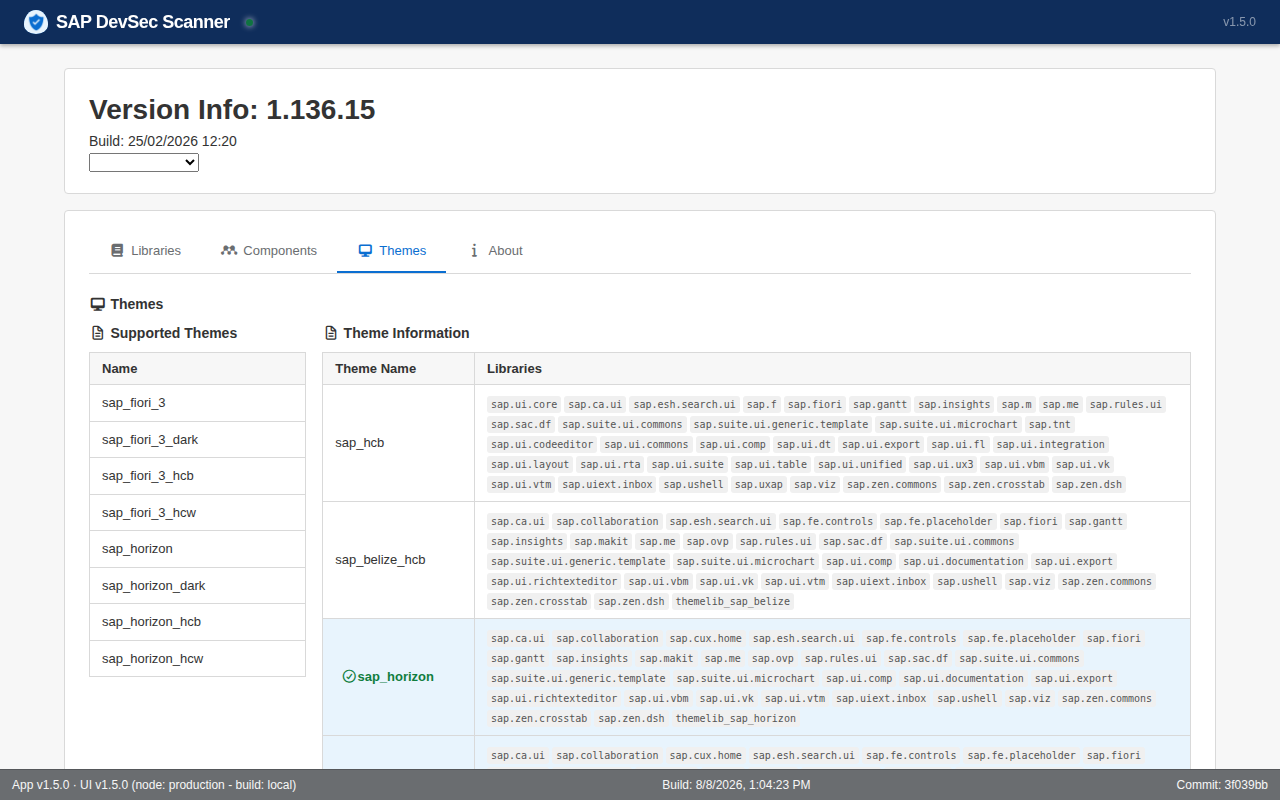This screenshot has height=800, width=1280.
Task: Click sap.ui.documentation tag in sap_belize_hcb row
Action: click(964, 562)
